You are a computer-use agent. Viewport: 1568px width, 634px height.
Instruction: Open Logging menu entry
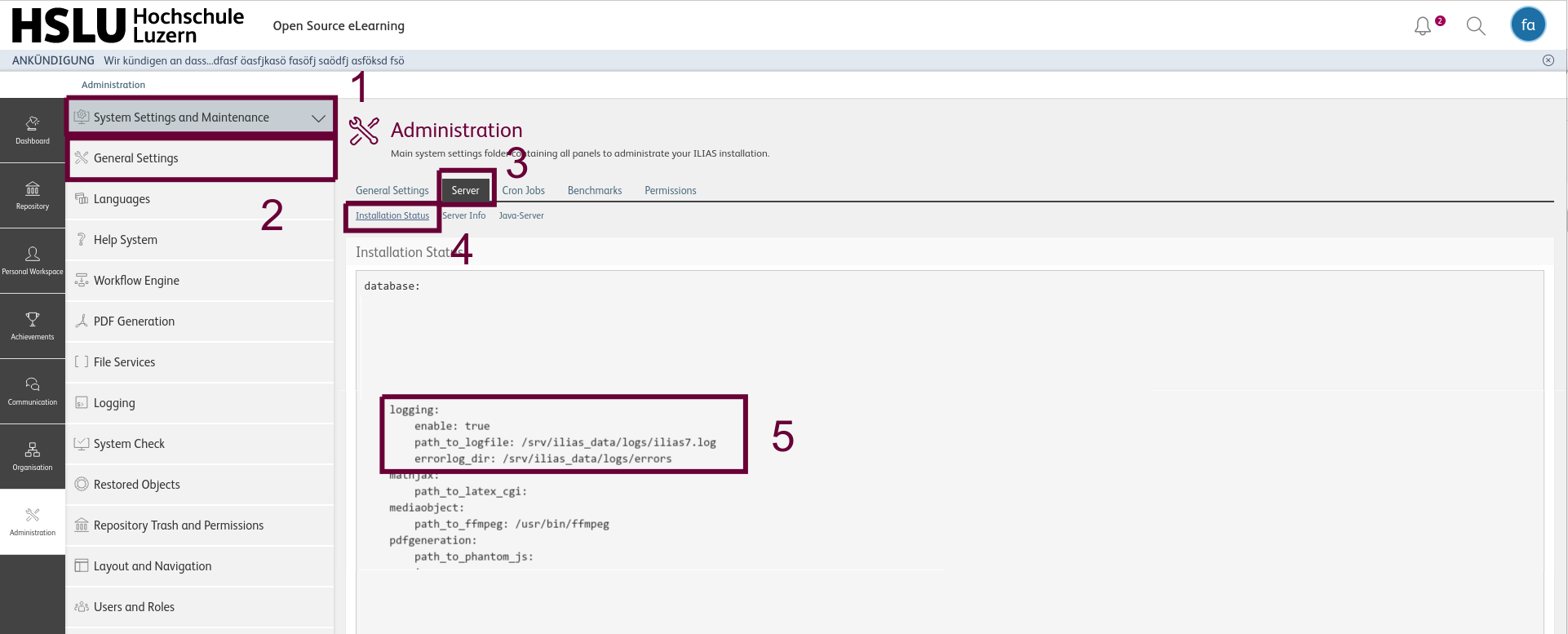click(x=200, y=403)
